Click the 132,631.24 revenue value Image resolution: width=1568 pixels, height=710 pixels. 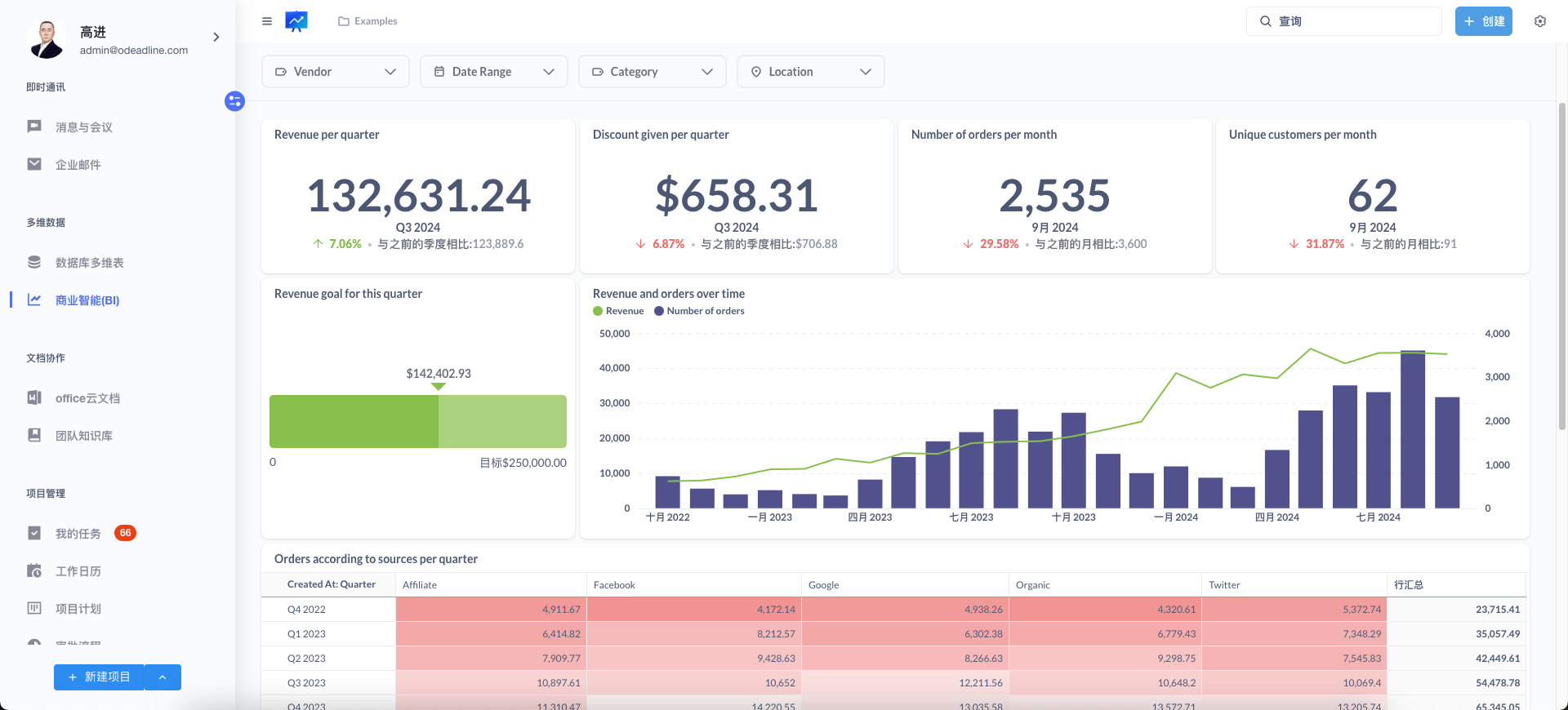tap(418, 196)
